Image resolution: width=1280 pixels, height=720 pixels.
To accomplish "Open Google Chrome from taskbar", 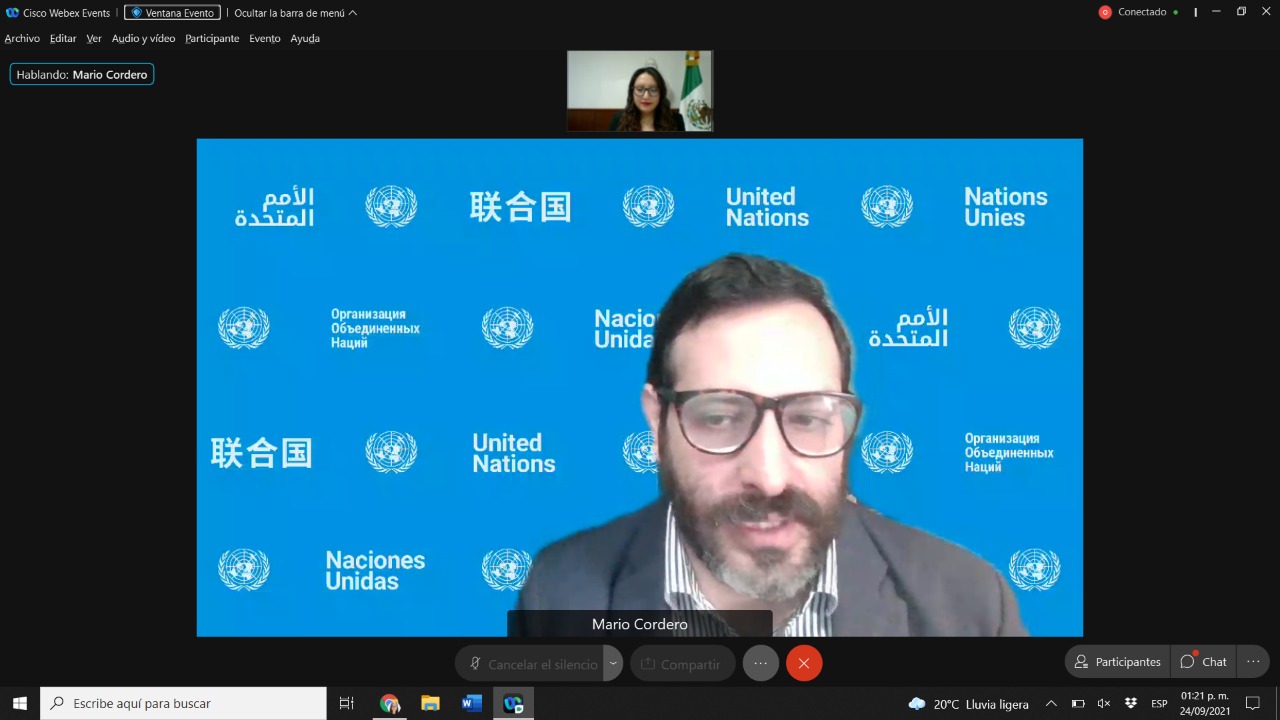I will click(x=390, y=703).
